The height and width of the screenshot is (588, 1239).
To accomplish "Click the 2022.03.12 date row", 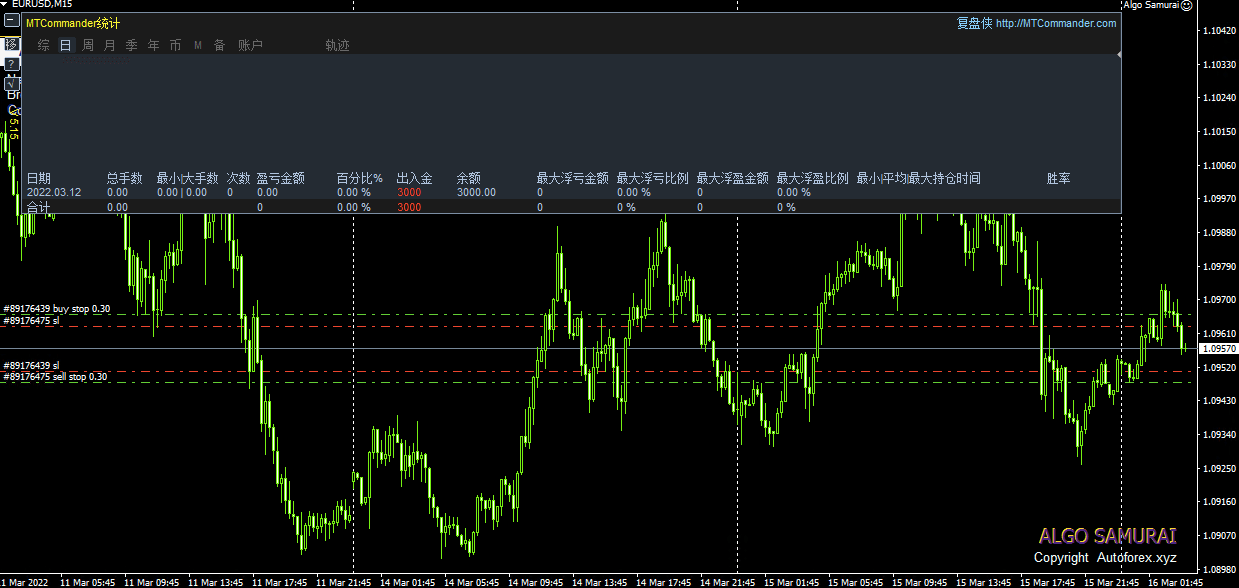I will pyautogui.click(x=54, y=192).
